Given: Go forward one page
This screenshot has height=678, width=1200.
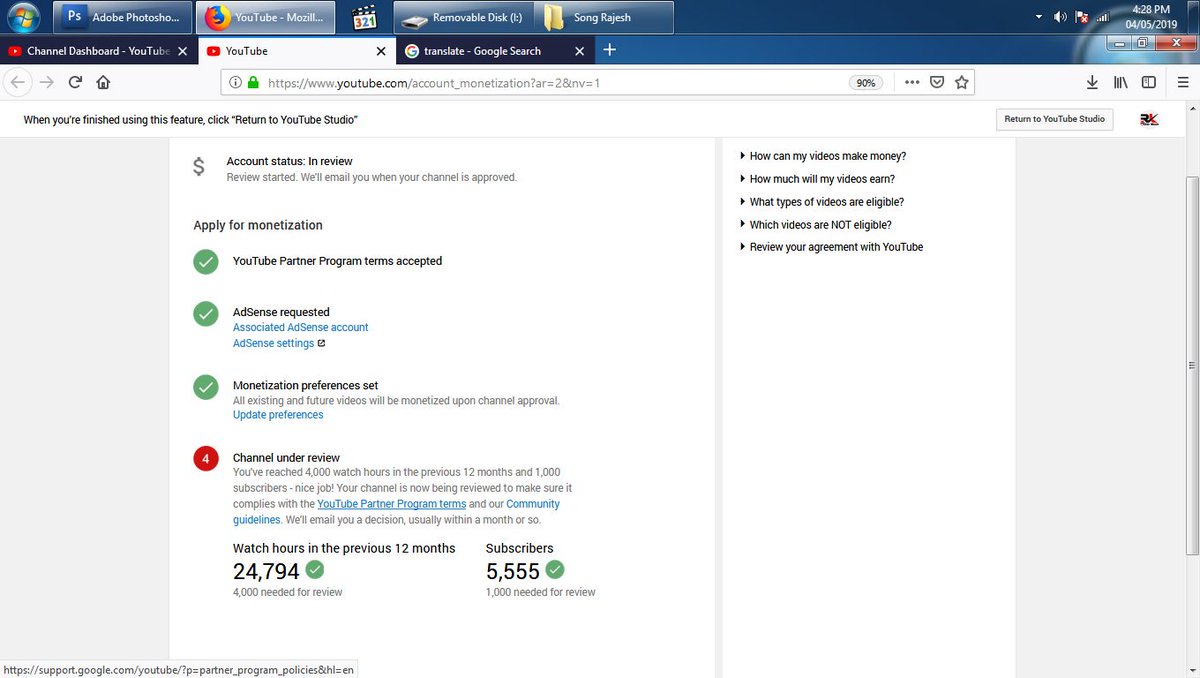Looking at the screenshot, I should point(46,83).
